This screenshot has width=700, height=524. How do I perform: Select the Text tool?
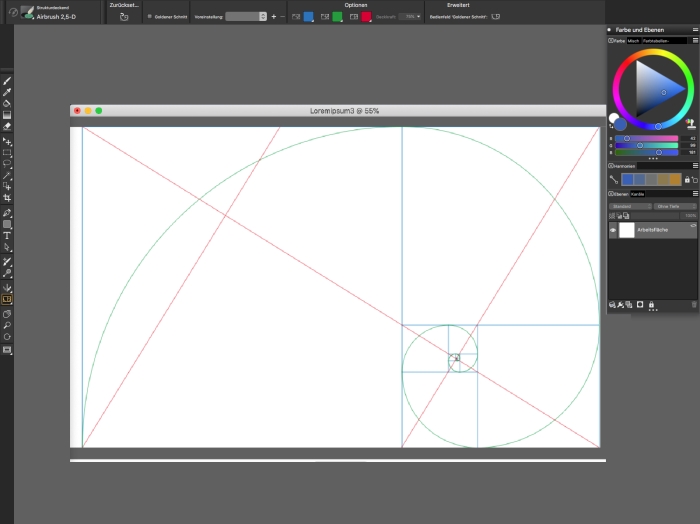pyautogui.click(x=7, y=236)
